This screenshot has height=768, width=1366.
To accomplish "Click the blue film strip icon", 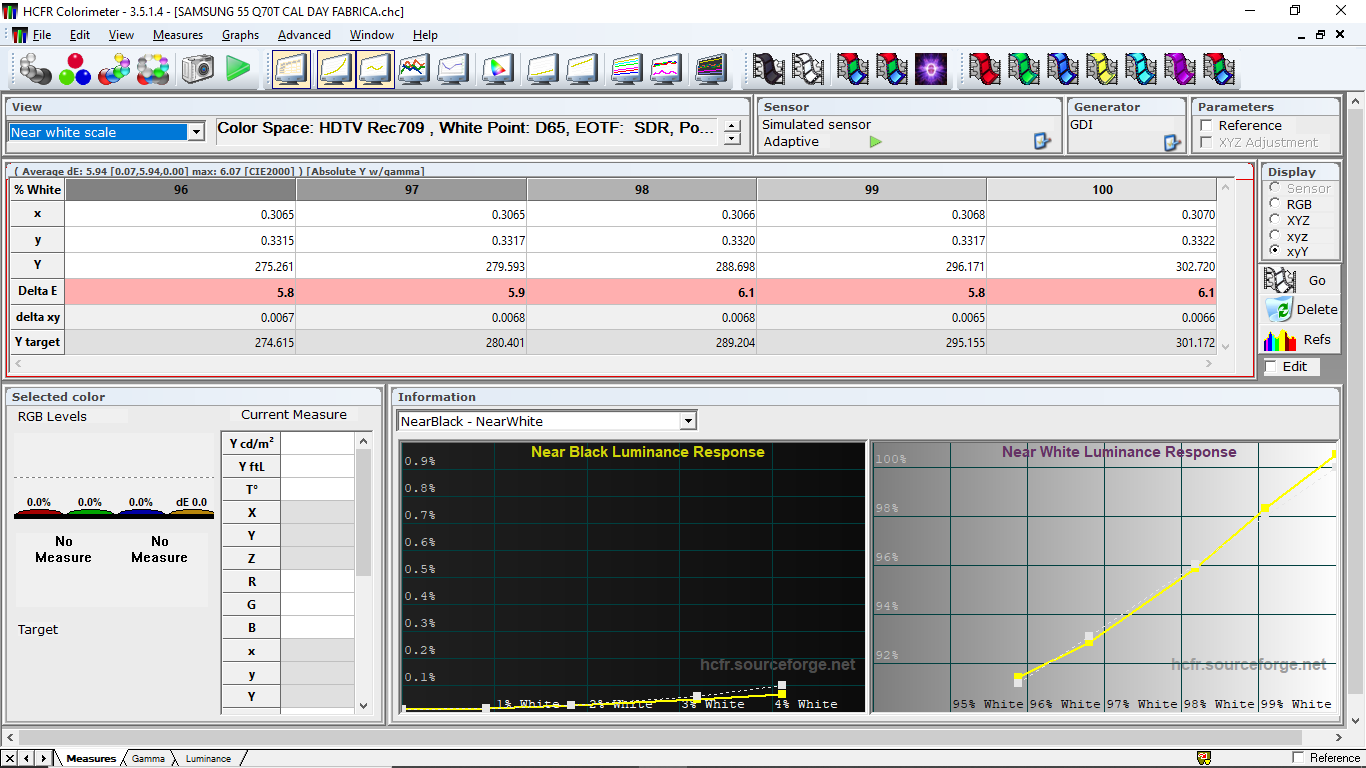I will point(1063,69).
